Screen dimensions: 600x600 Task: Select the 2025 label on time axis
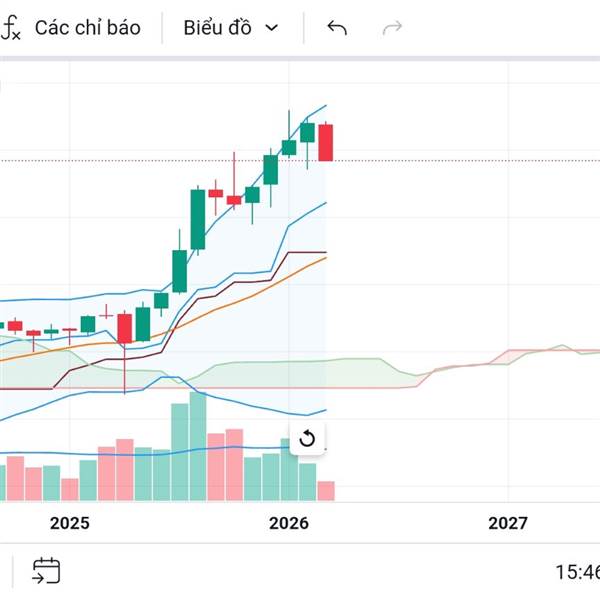tap(70, 523)
